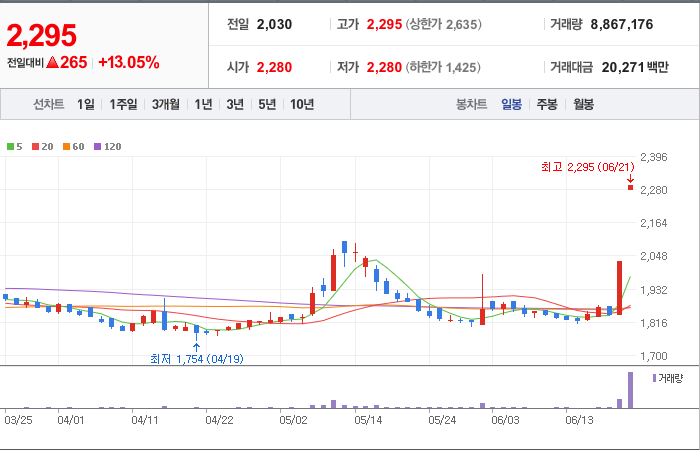
Task: Switch line chart to 1일 period
Action: 86,104
